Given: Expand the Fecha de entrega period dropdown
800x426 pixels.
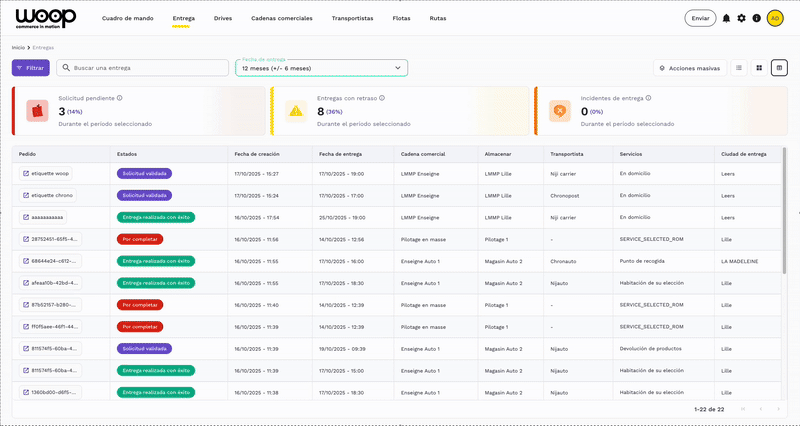Looking at the screenshot, I should click(x=322, y=68).
